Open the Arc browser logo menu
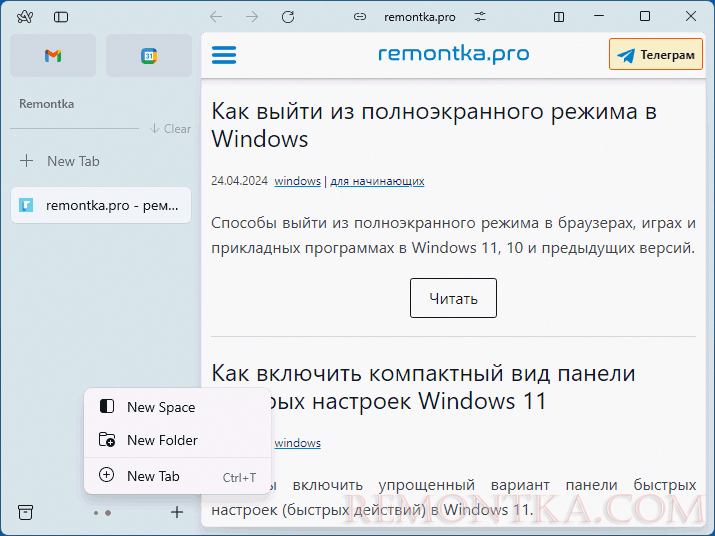 click(25, 17)
